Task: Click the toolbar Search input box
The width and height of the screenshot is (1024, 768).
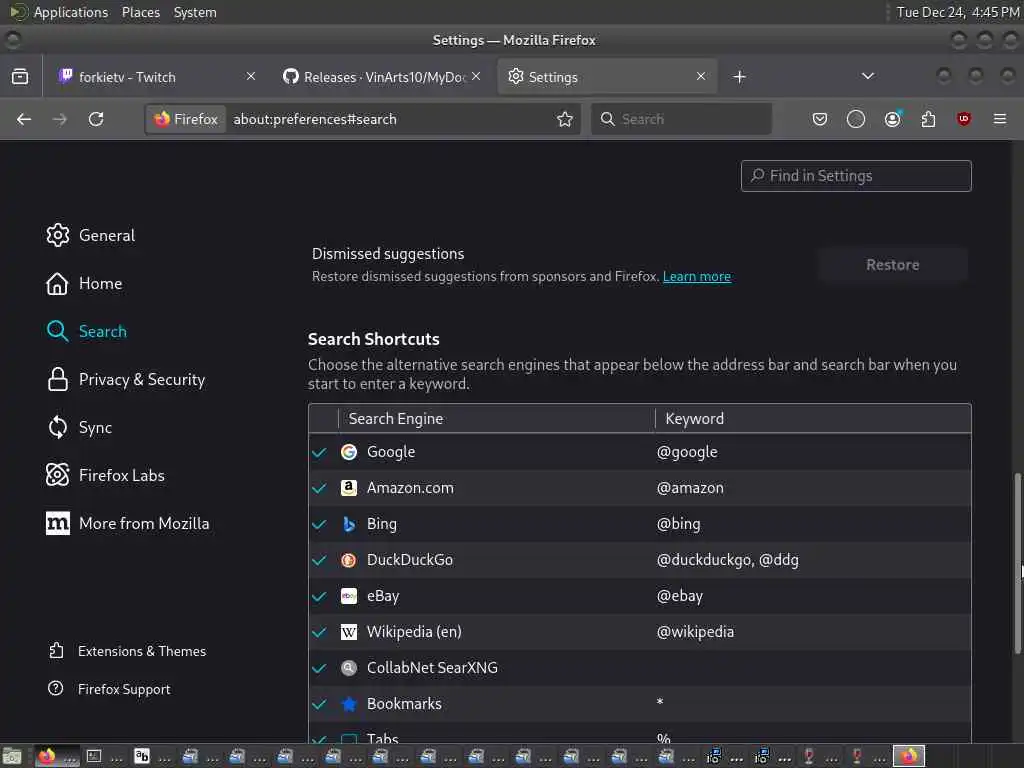Action: coord(681,119)
